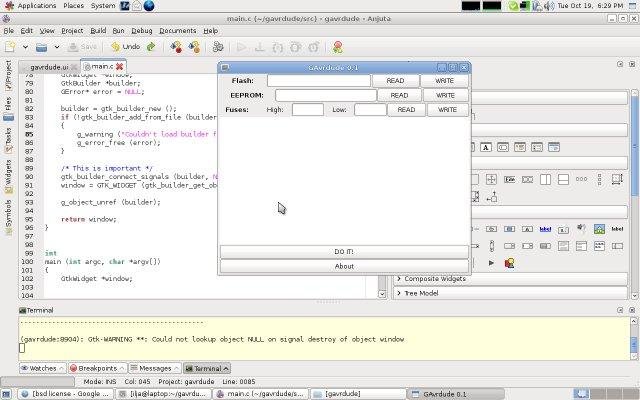The height and width of the screenshot is (400, 640).
Task: Close the main.c editor tab
Action: coord(120,67)
